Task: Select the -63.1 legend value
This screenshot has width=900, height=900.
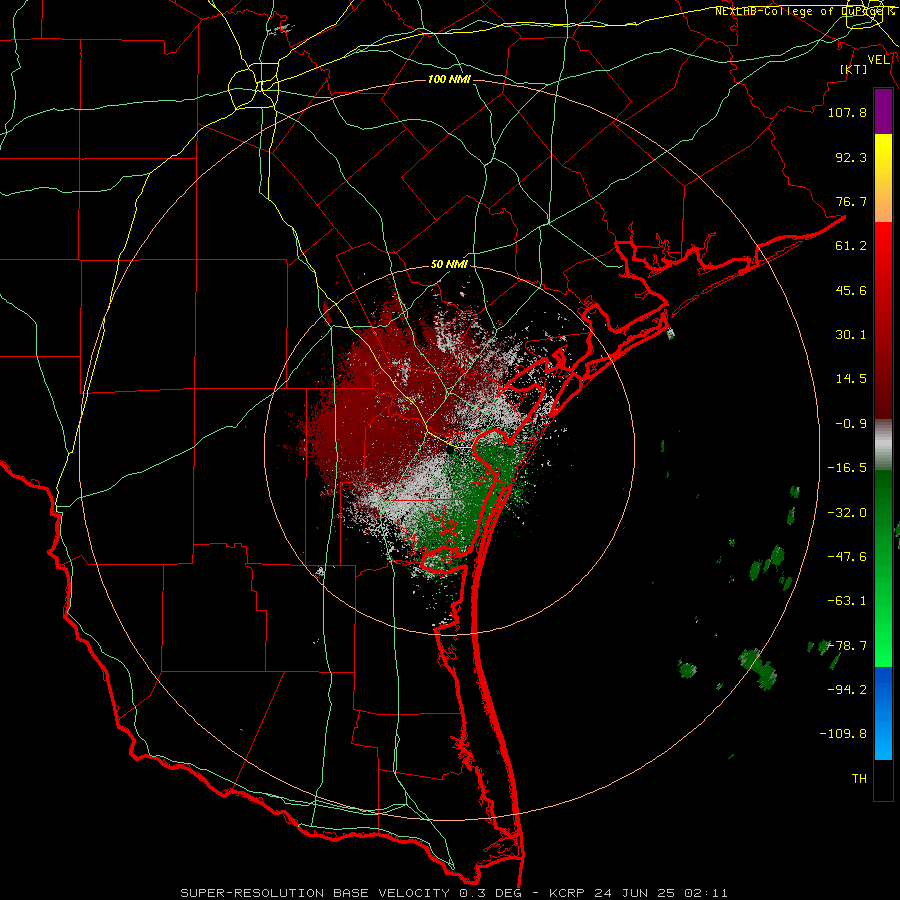Action: [x=847, y=601]
